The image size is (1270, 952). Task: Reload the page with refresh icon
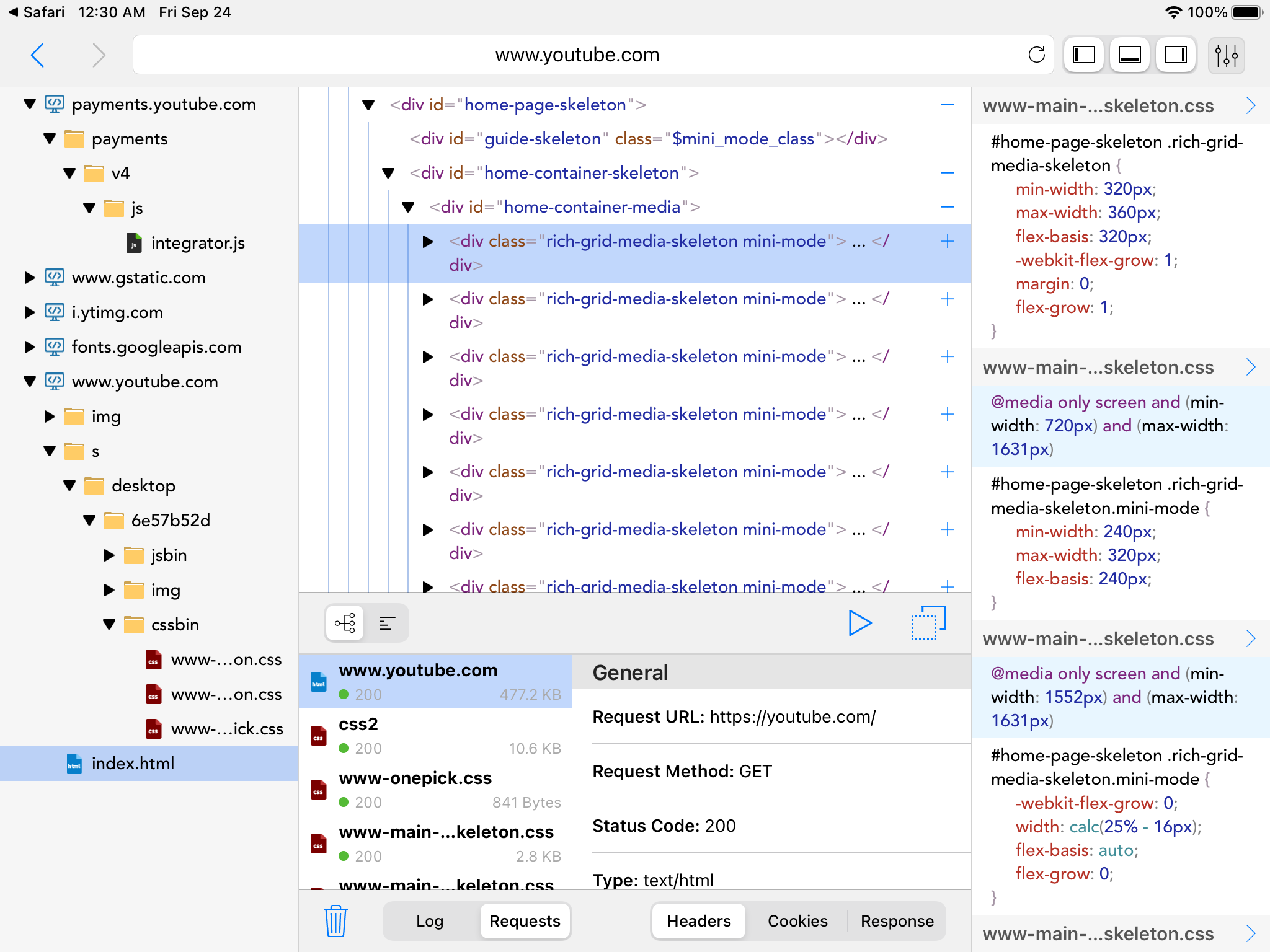[x=1036, y=55]
